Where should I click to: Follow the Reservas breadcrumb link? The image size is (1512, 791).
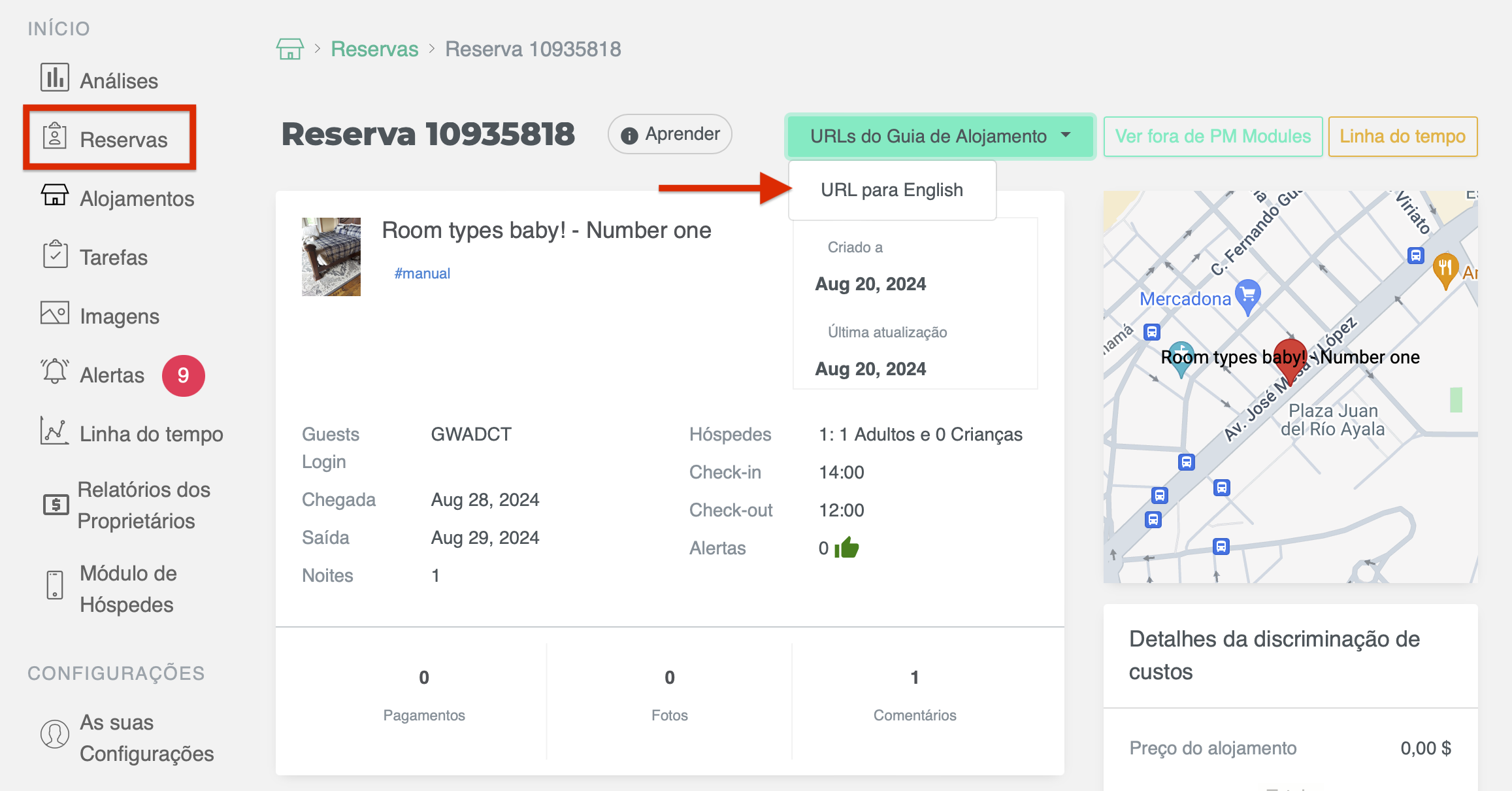click(374, 49)
